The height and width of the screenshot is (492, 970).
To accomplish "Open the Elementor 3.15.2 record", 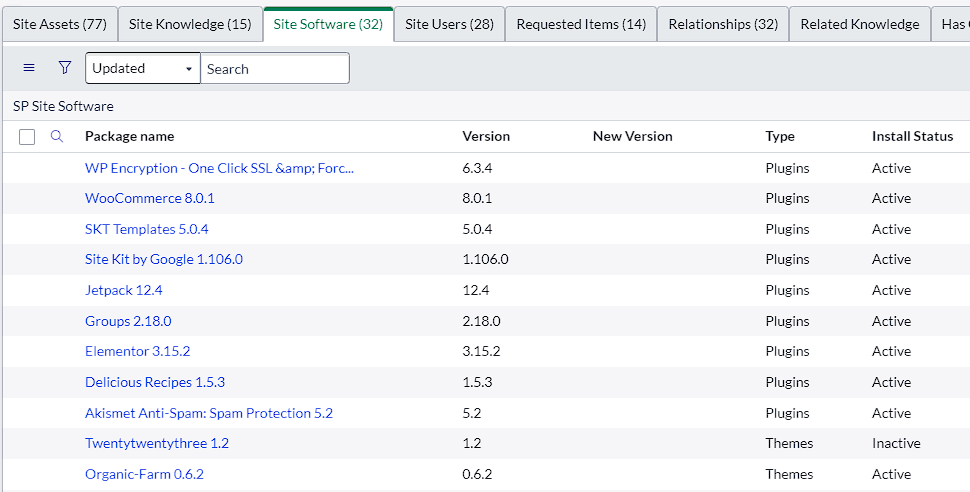I will [137, 352].
